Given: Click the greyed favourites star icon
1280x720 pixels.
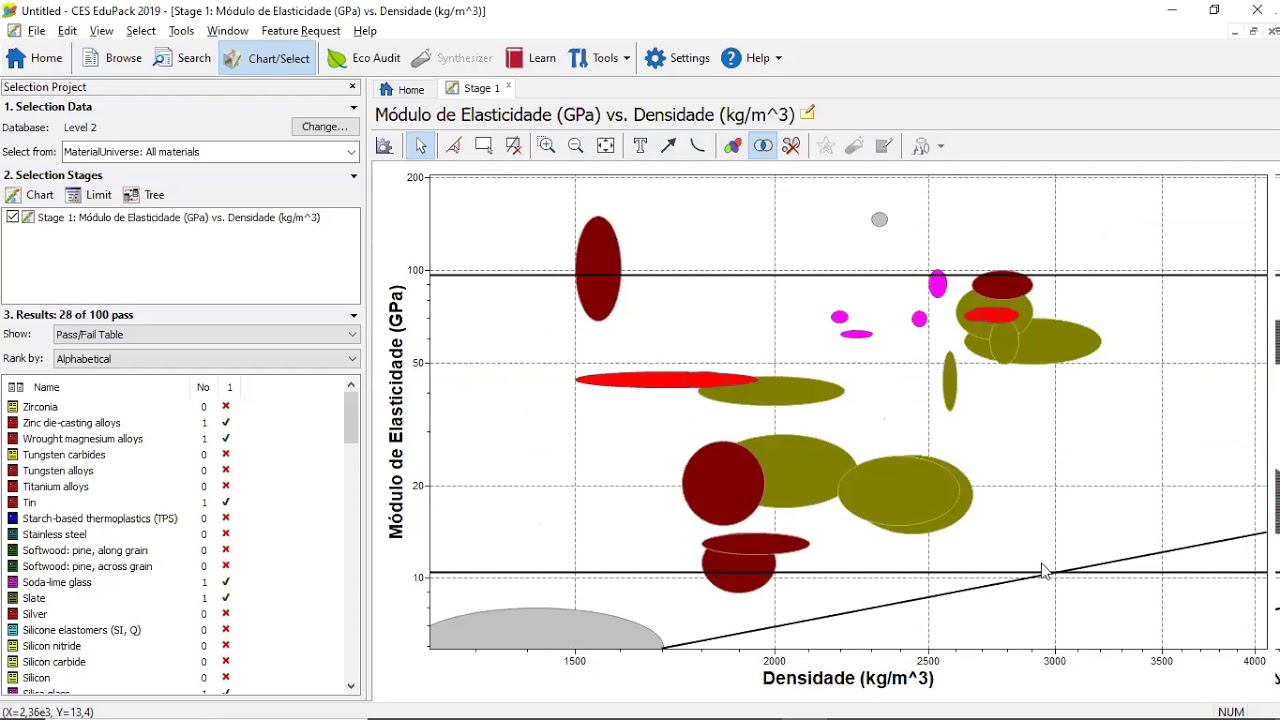Looking at the screenshot, I should [x=825, y=146].
